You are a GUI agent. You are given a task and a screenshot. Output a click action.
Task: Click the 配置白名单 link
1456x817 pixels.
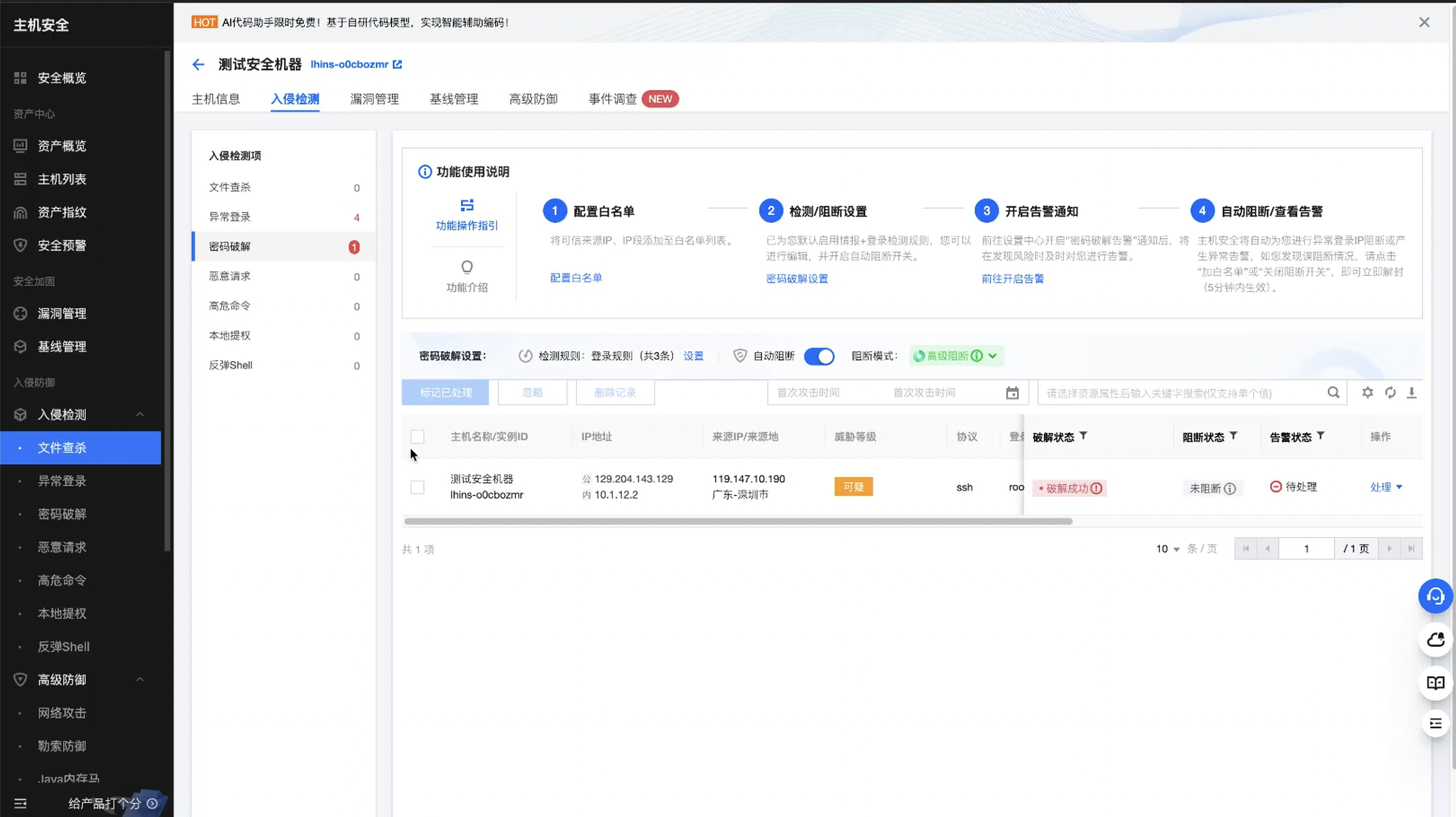coord(576,278)
